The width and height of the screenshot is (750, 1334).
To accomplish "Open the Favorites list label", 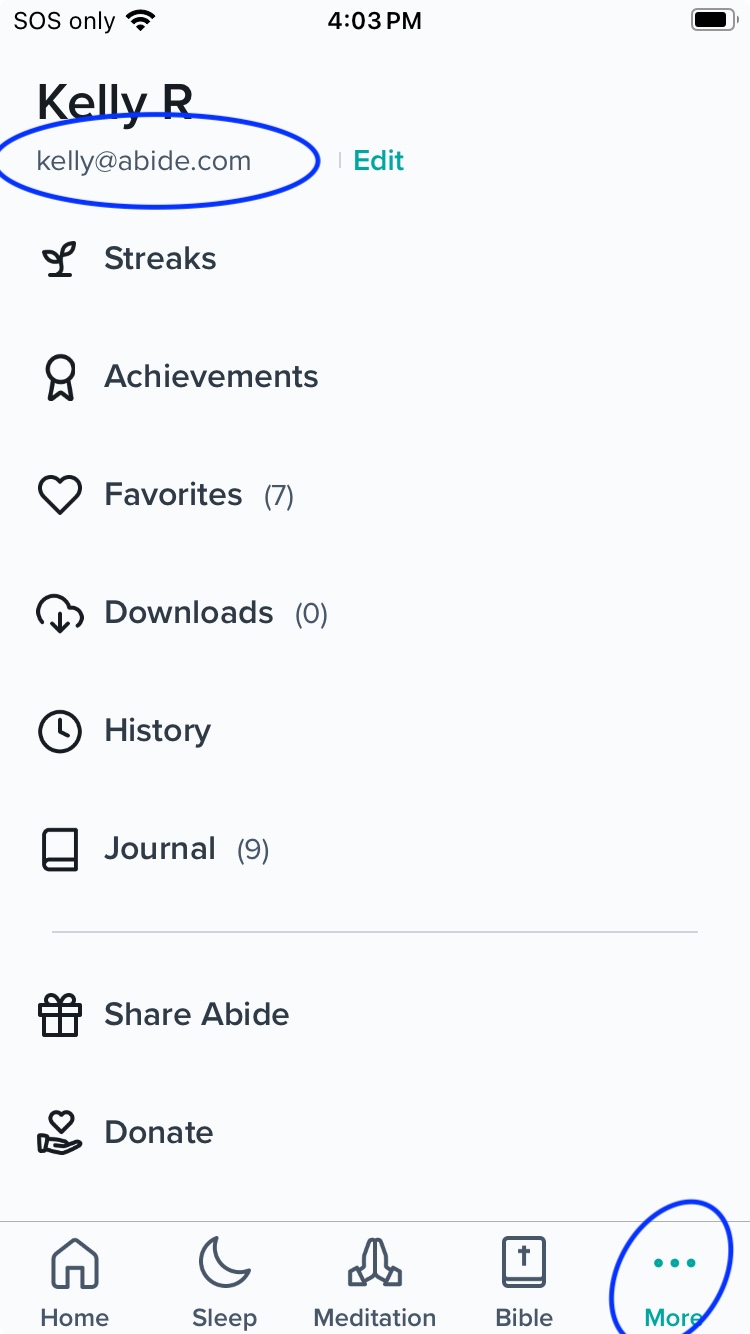I will click(174, 495).
